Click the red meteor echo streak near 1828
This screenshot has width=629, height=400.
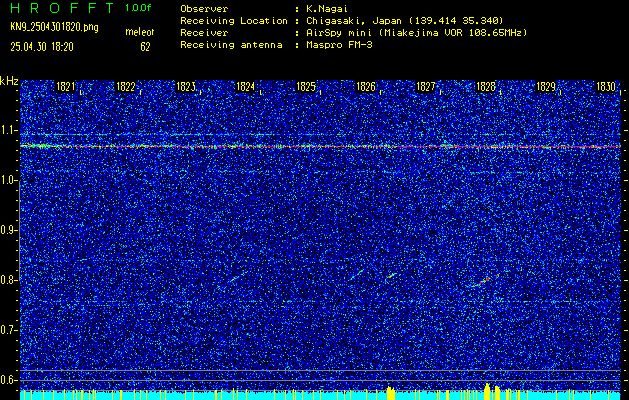tap(485, 280)
